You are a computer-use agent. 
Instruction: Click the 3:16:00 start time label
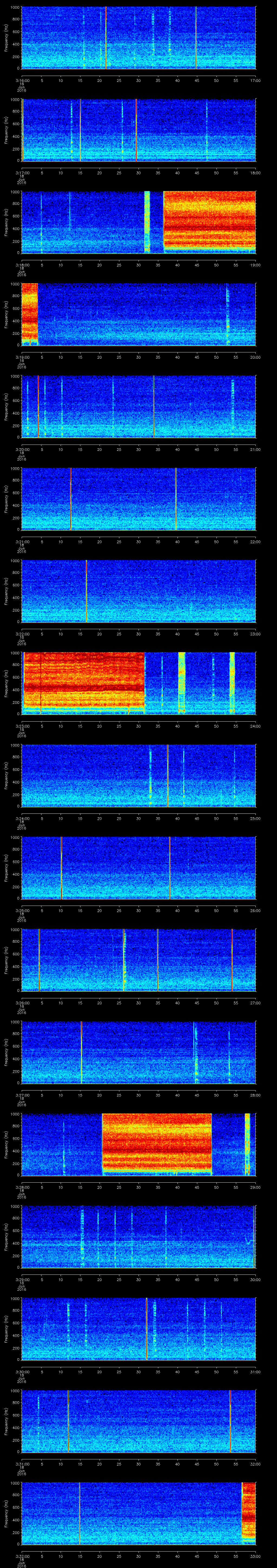pyautogui.click(x=22, y=80)
